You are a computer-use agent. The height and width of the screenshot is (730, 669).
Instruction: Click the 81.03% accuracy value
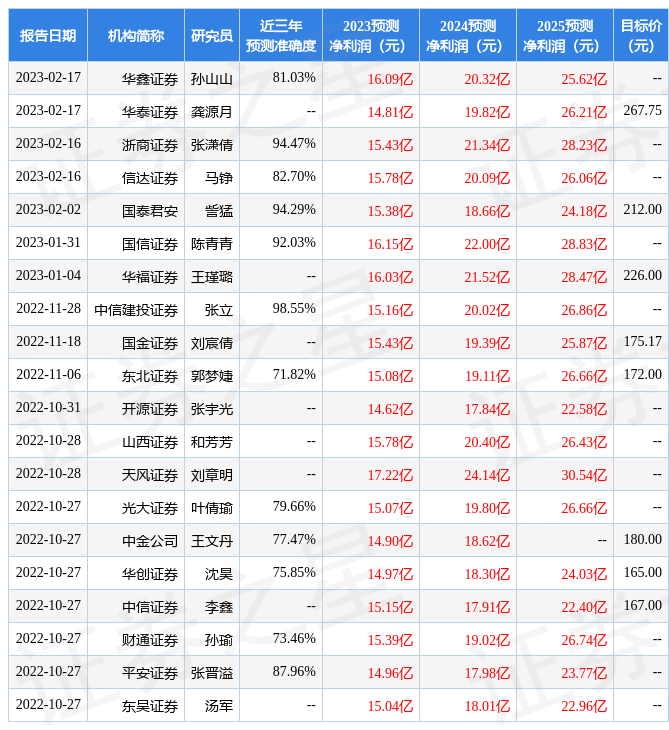point(294,77)
